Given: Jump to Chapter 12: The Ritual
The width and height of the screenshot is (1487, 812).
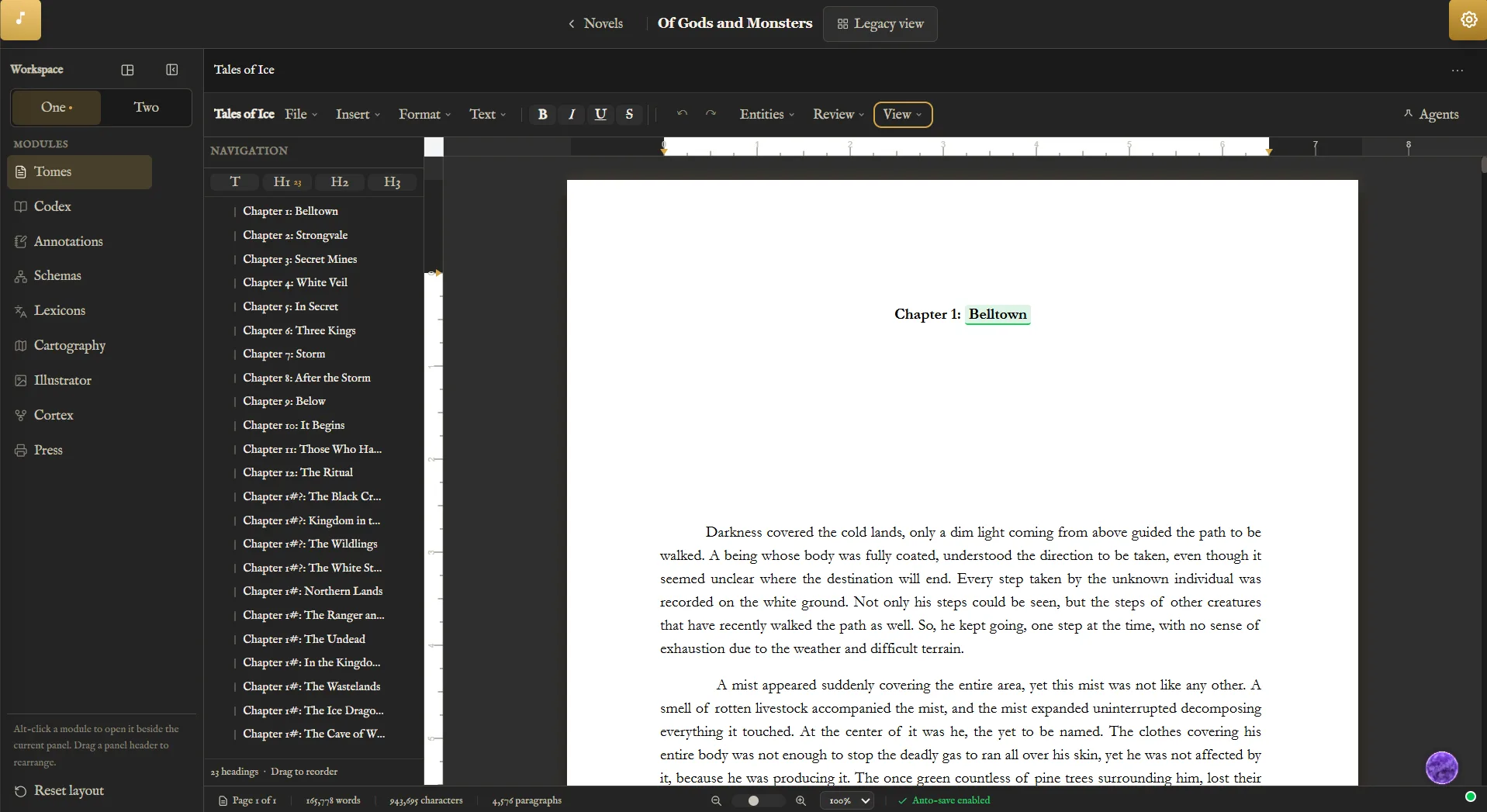Looking at the screenshot, I should (x=298, y=472).
